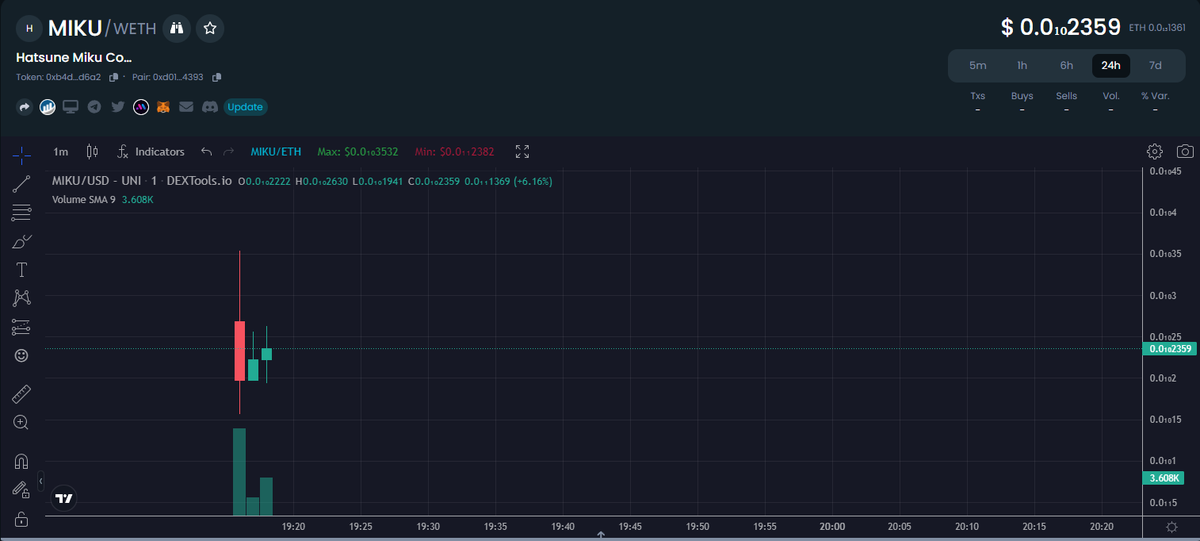Click the Min price label in red
The image size is (1200, 541).
pyautogui.click(x=454, y=152)
